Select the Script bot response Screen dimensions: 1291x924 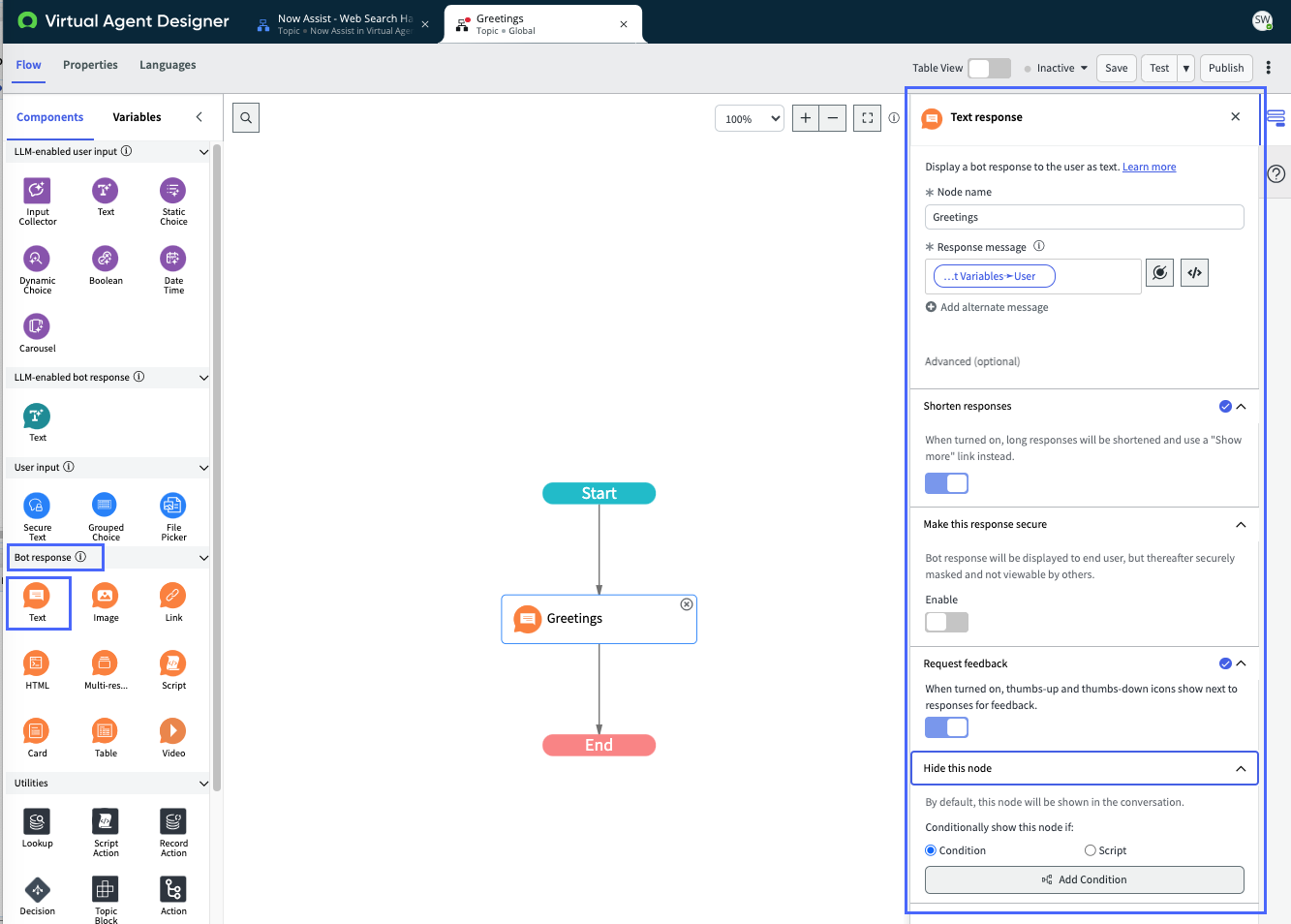(173, 671)
